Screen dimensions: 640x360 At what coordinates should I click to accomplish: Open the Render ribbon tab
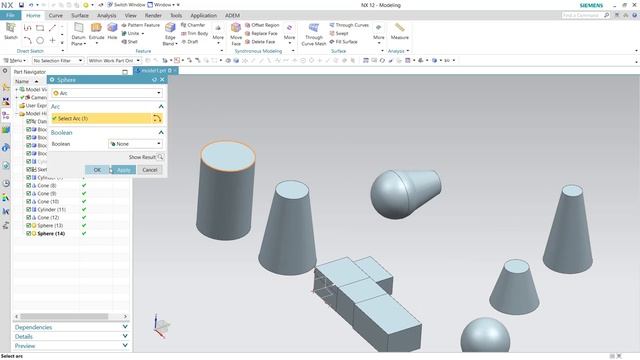pyautogui.click(x=153, y=16)
